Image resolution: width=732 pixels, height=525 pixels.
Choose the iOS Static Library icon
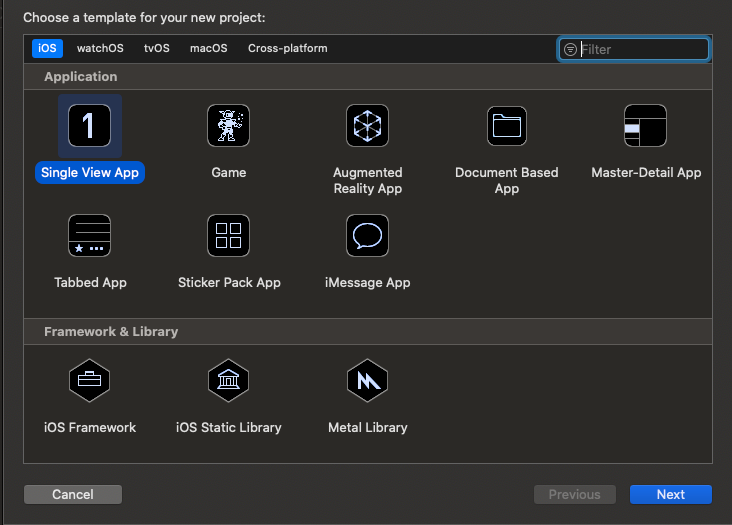pos(228,380)
